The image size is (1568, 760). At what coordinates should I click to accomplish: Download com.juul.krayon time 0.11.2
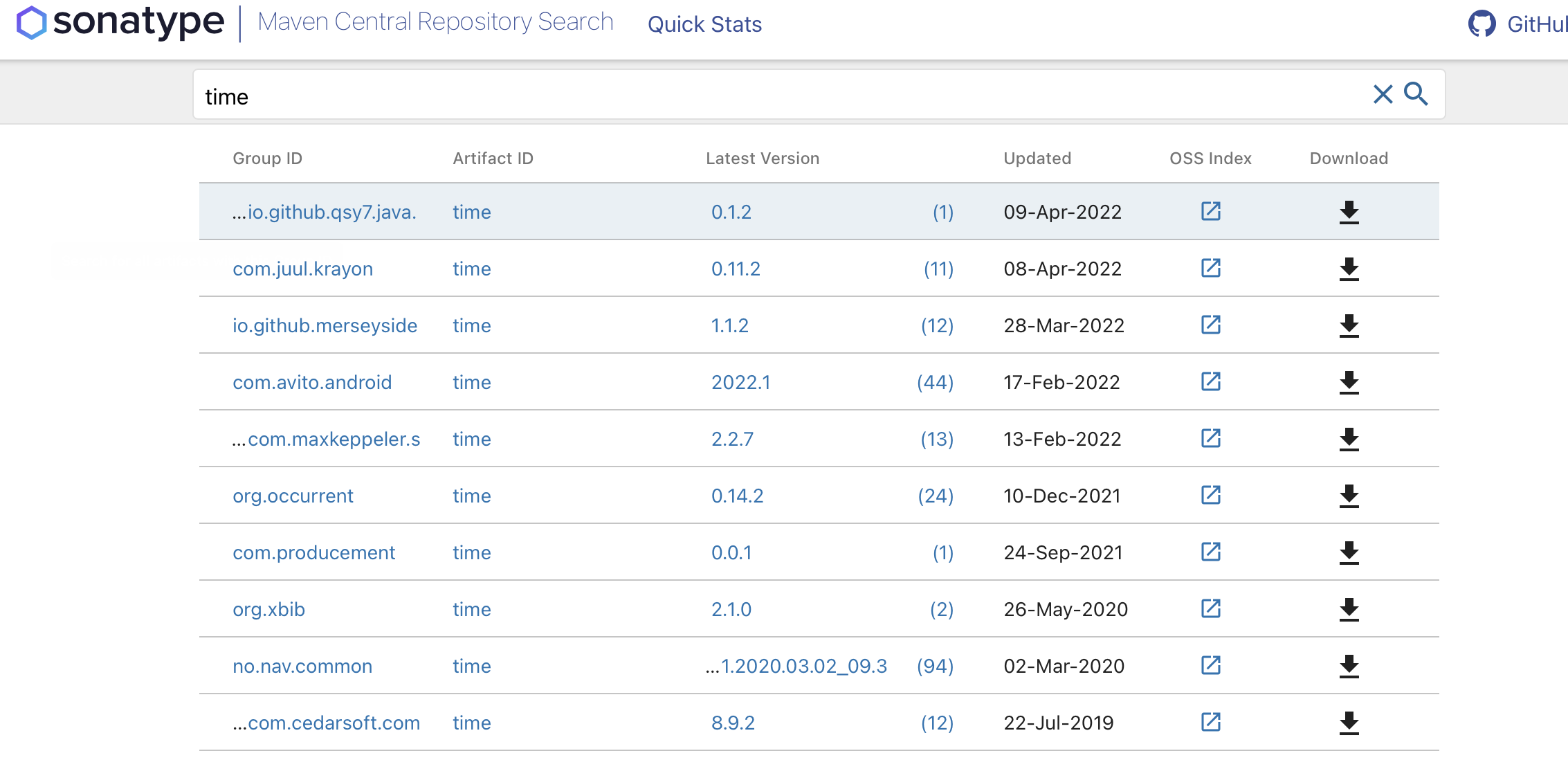coord(1349,269)
